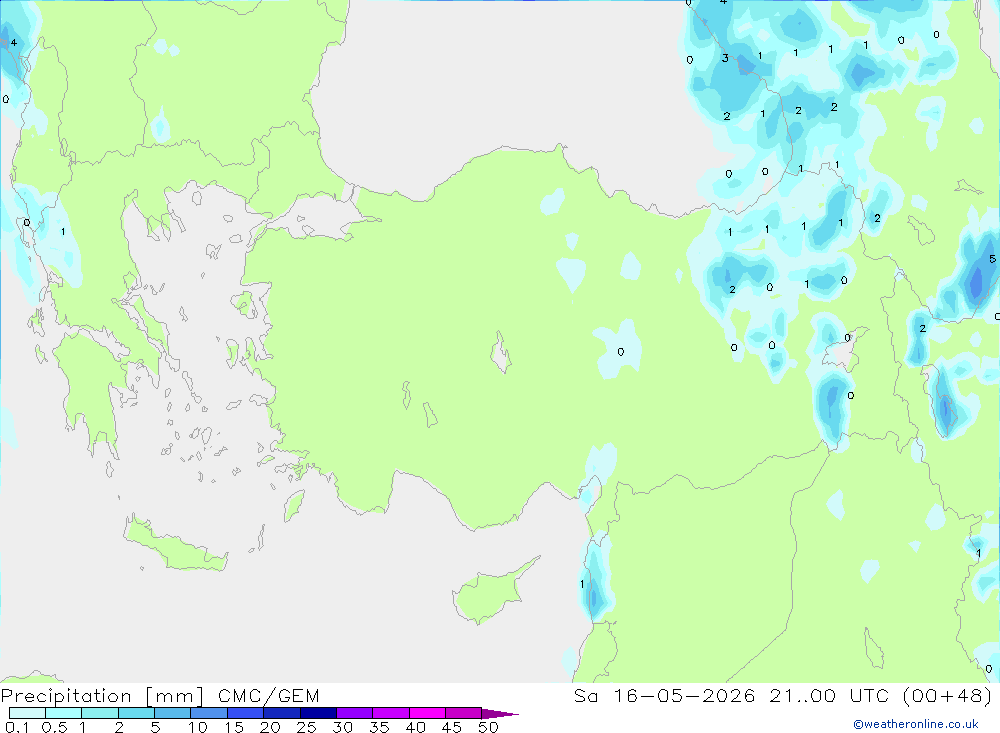This screenshot has width=1000, height=733.
Task: Click the 25–30 mm legend swatch
Action: pos(318,713)
